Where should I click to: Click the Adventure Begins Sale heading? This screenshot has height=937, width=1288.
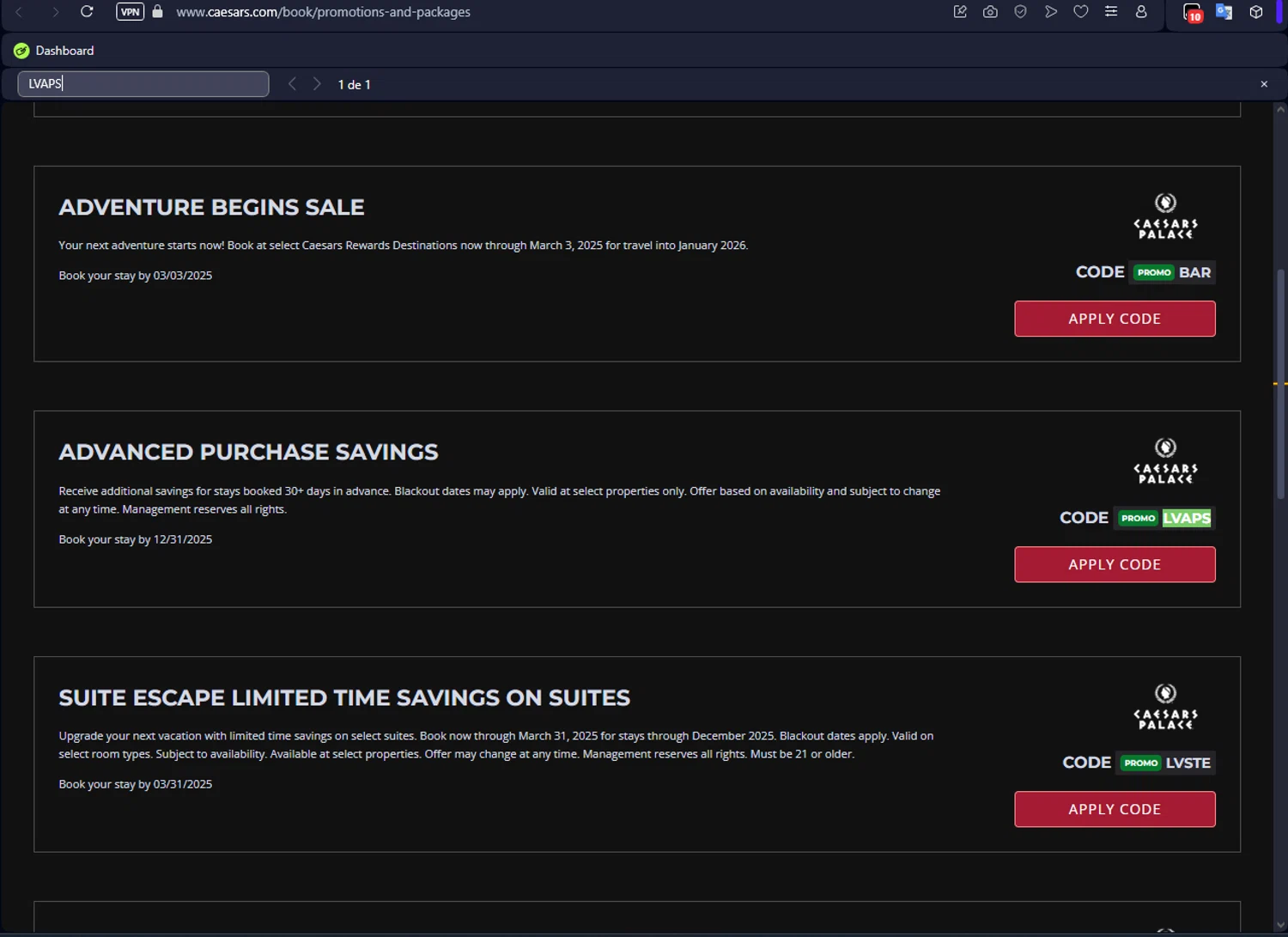pyautogui.click(x=211, y=207)
